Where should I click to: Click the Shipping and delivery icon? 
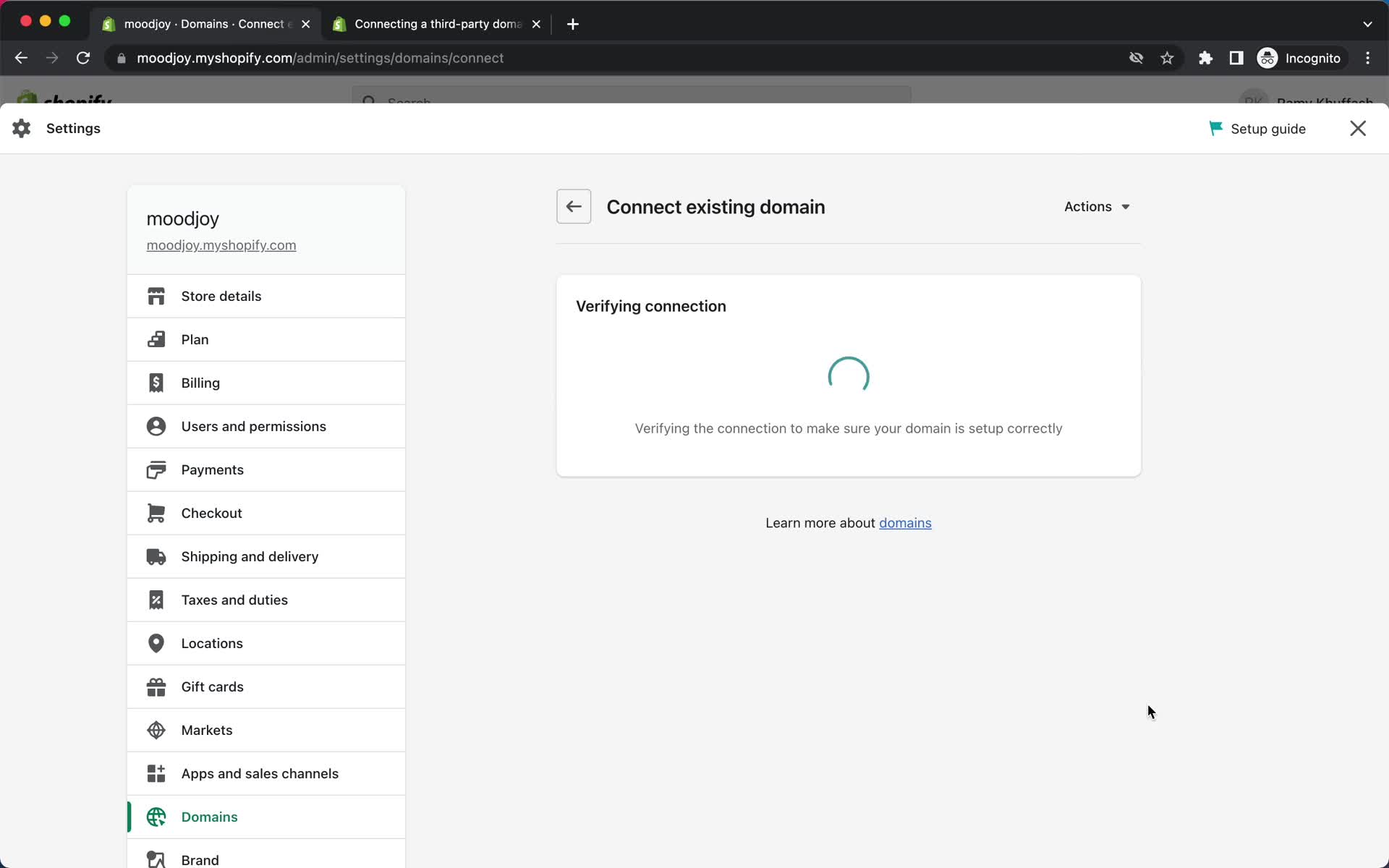(x=157, y=556)
